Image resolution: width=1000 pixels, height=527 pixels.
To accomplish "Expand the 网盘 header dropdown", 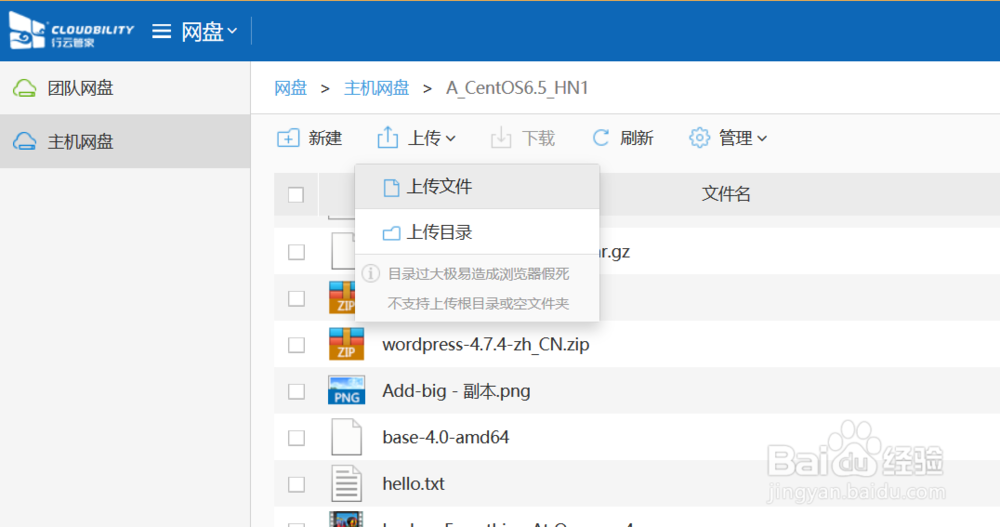I will 209,31.
